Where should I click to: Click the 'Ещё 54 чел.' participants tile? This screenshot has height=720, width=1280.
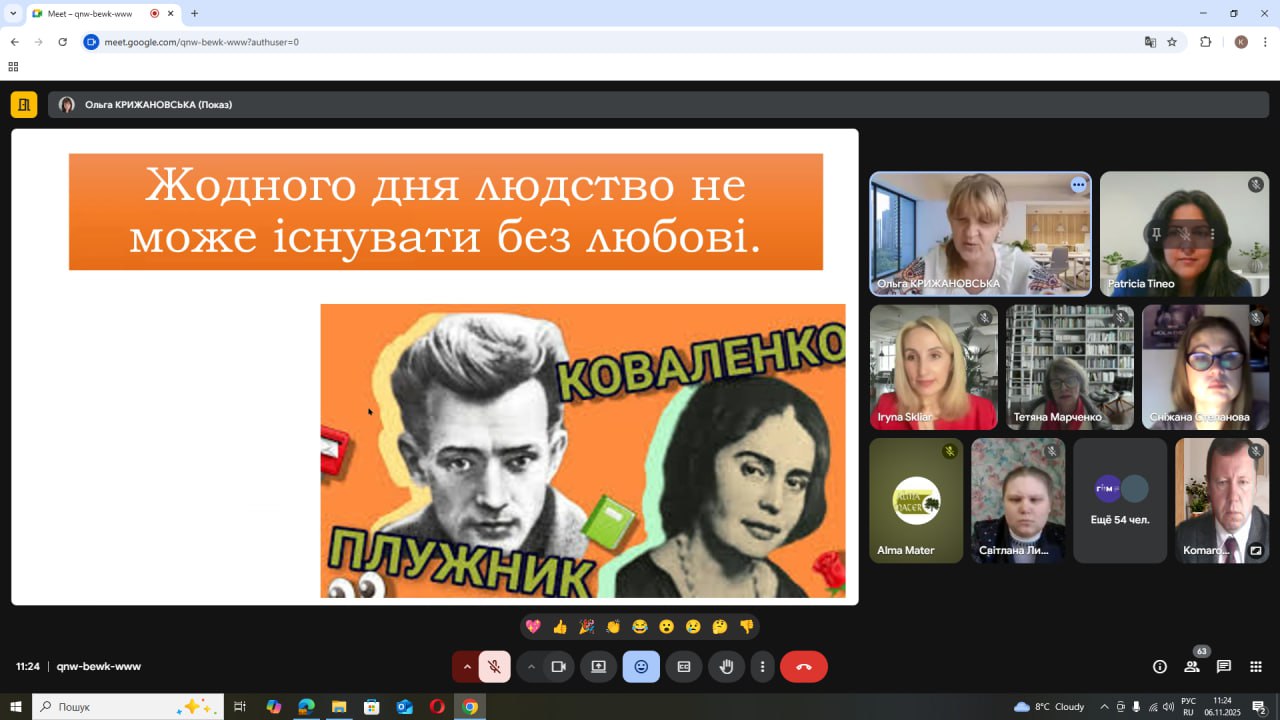click(1120, 500)
